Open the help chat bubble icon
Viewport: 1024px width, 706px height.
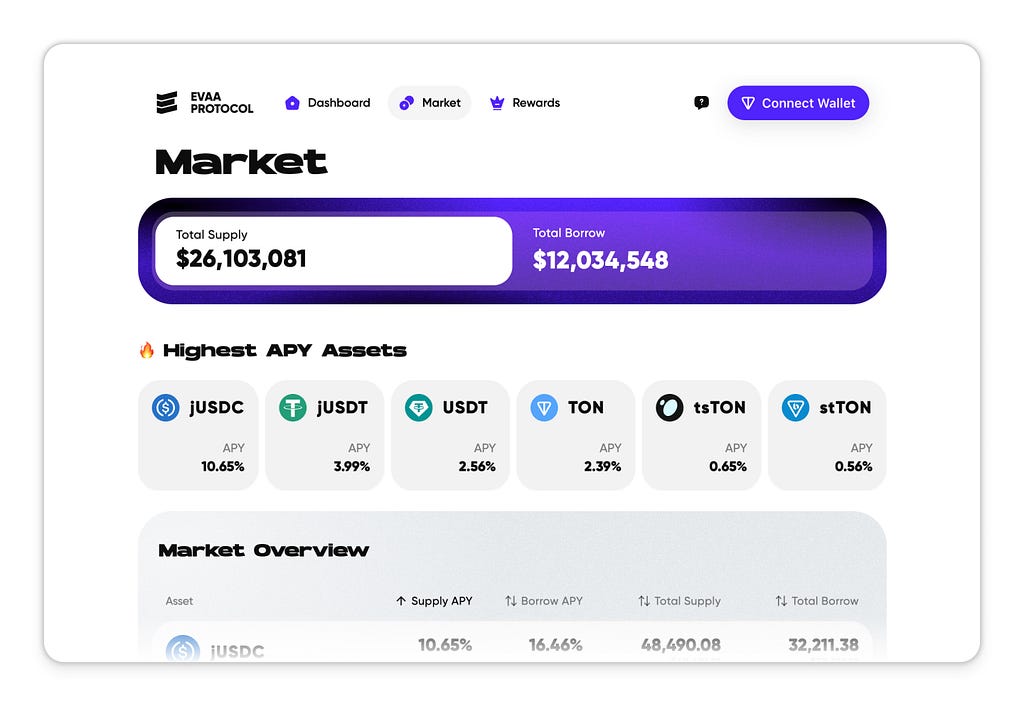pyautogui.click(x=701, y=103)
